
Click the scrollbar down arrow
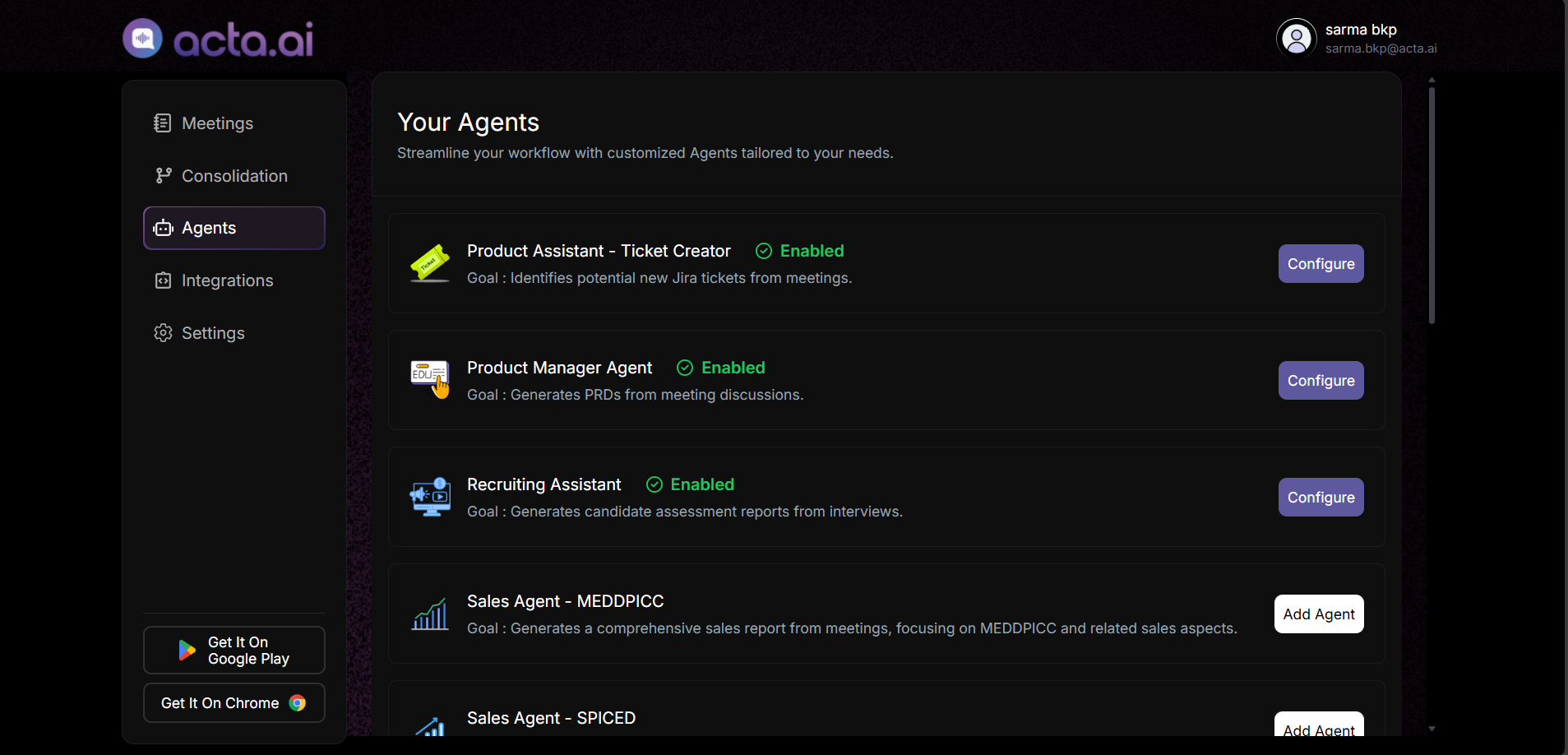[1431, 728]
